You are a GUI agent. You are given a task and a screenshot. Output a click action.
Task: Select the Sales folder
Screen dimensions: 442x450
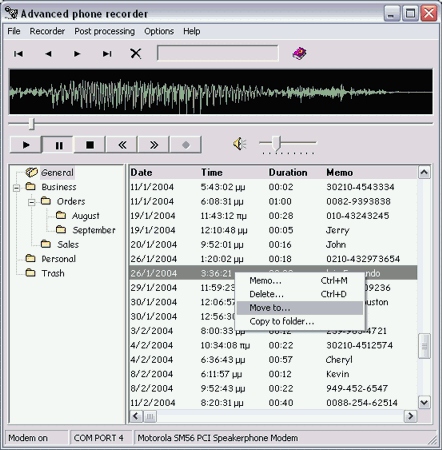pyautogui.click(x=68, y=245)
